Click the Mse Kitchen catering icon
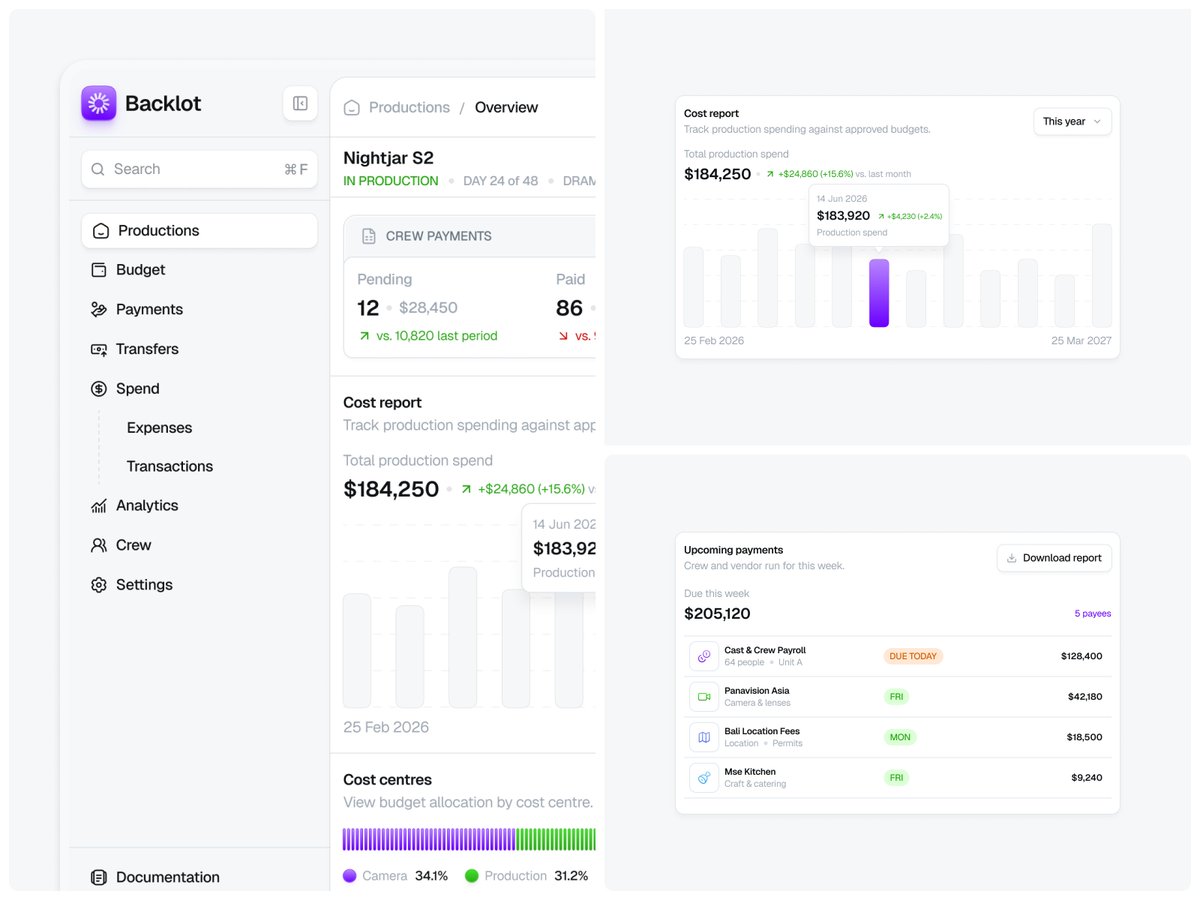Image resolution: width=1200 pixels, height=900 pixels. pos(704,777)
